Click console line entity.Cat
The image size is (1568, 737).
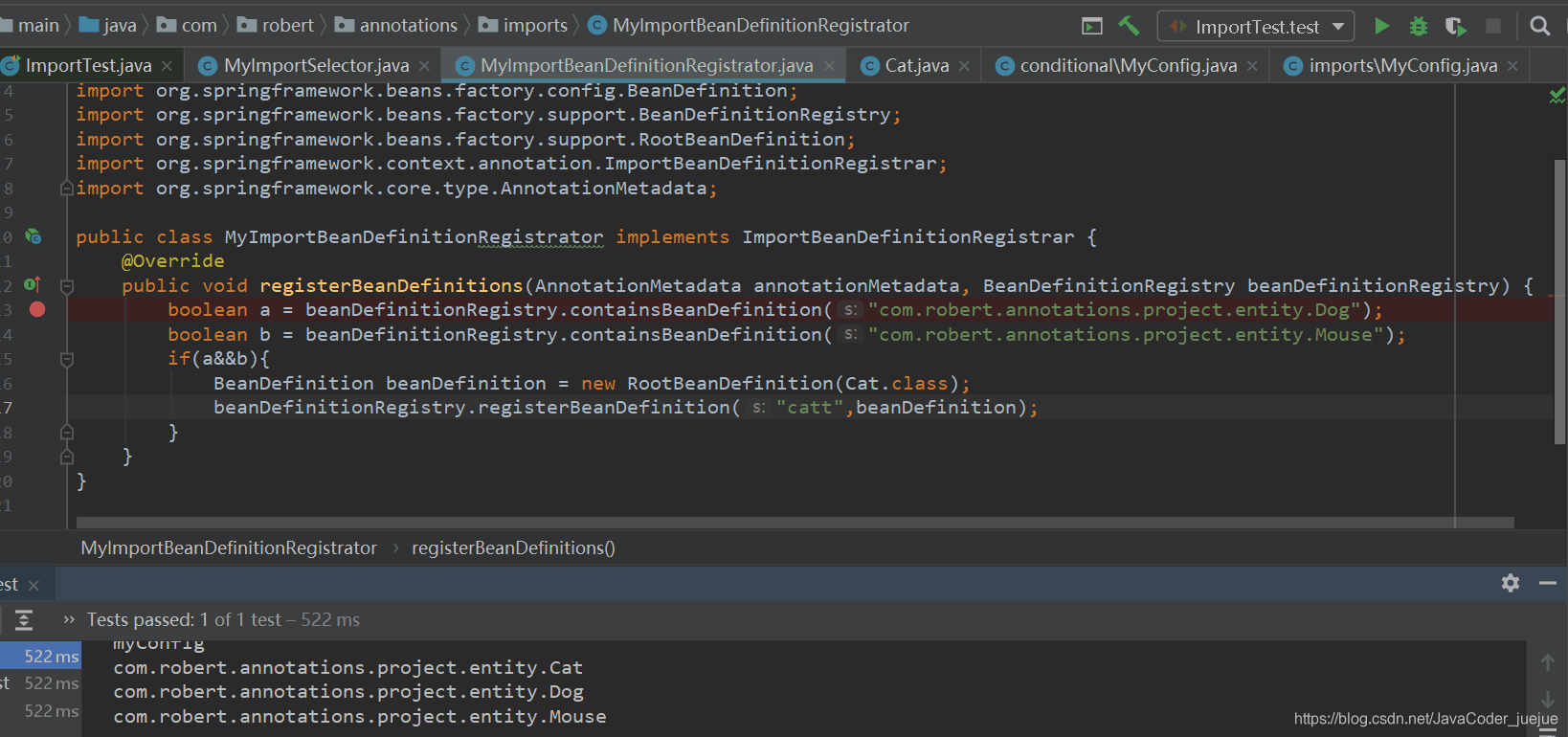(x=347, y=667)
